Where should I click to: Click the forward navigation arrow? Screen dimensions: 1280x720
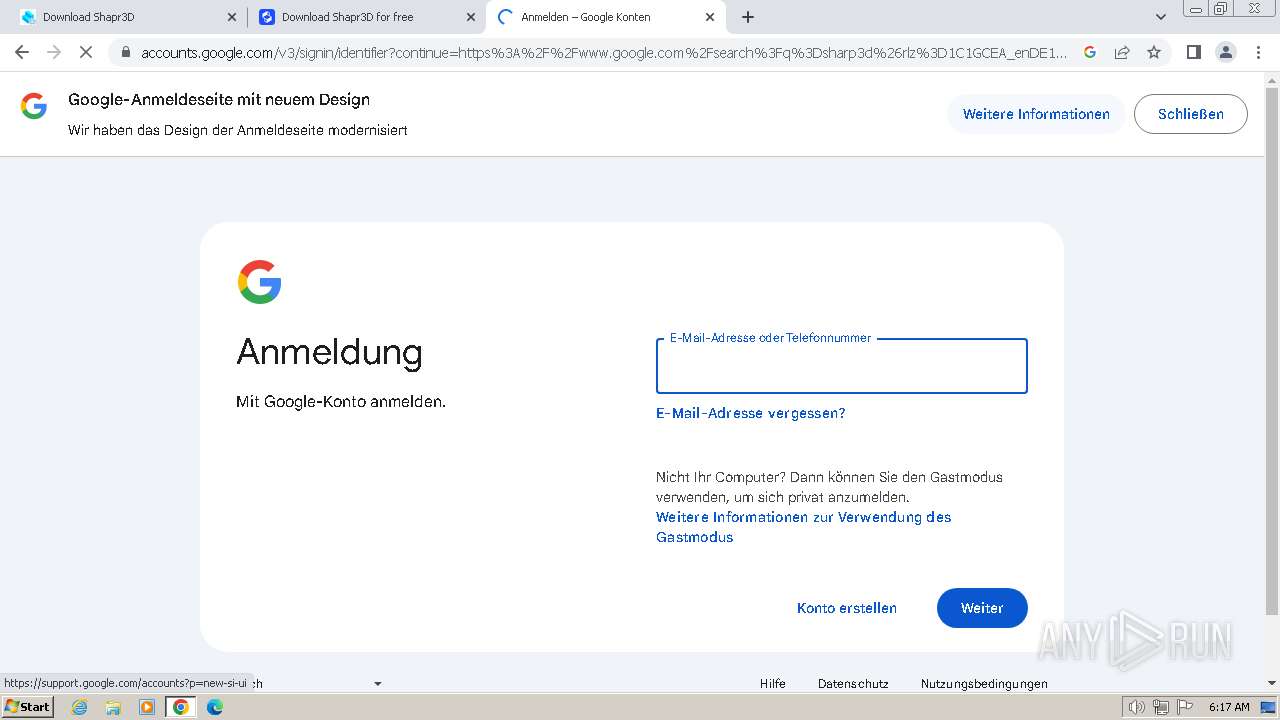click(54, 52)
